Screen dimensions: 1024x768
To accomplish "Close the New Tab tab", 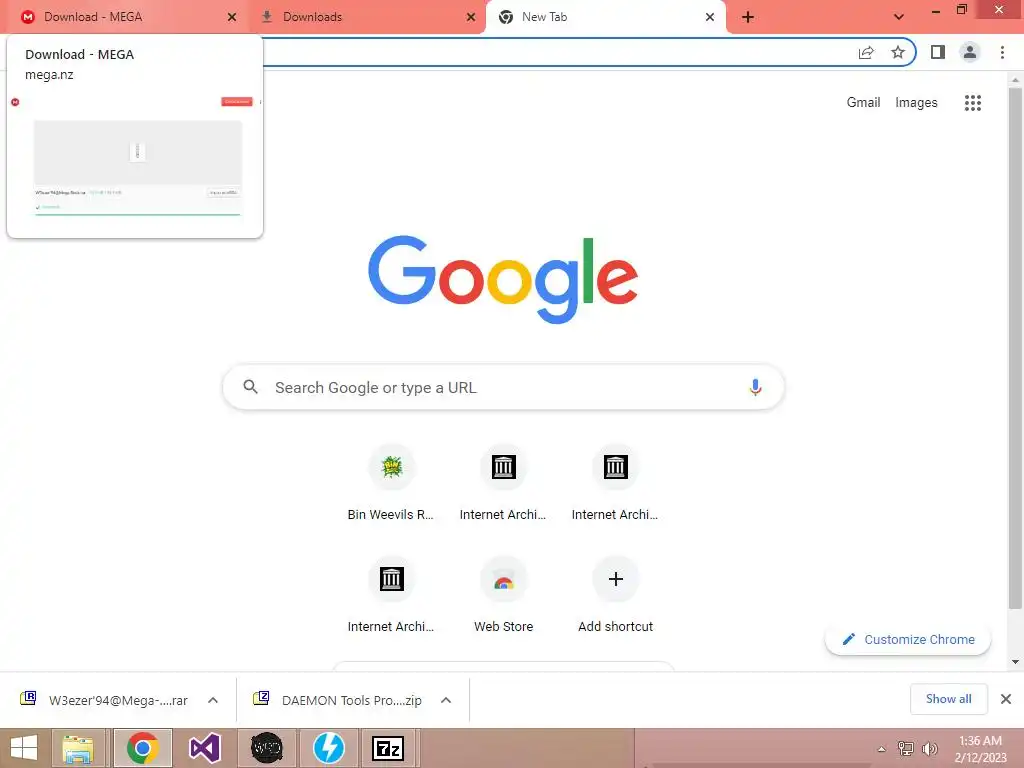I will point(710,17).
